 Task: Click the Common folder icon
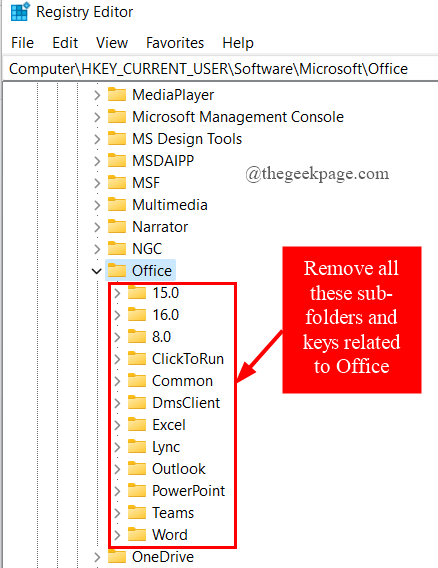point(137,380)
